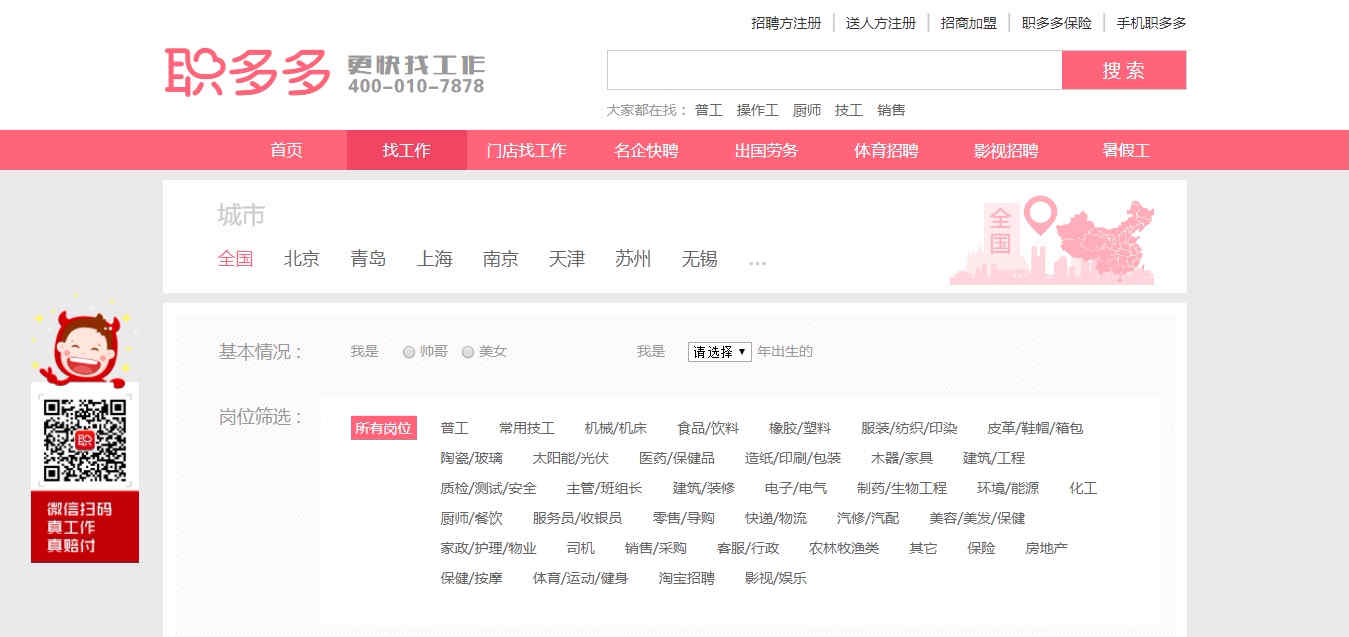Open the 请选择 birth year dropdown
This screenshot has width=1349, height=637.
(718, 351)
